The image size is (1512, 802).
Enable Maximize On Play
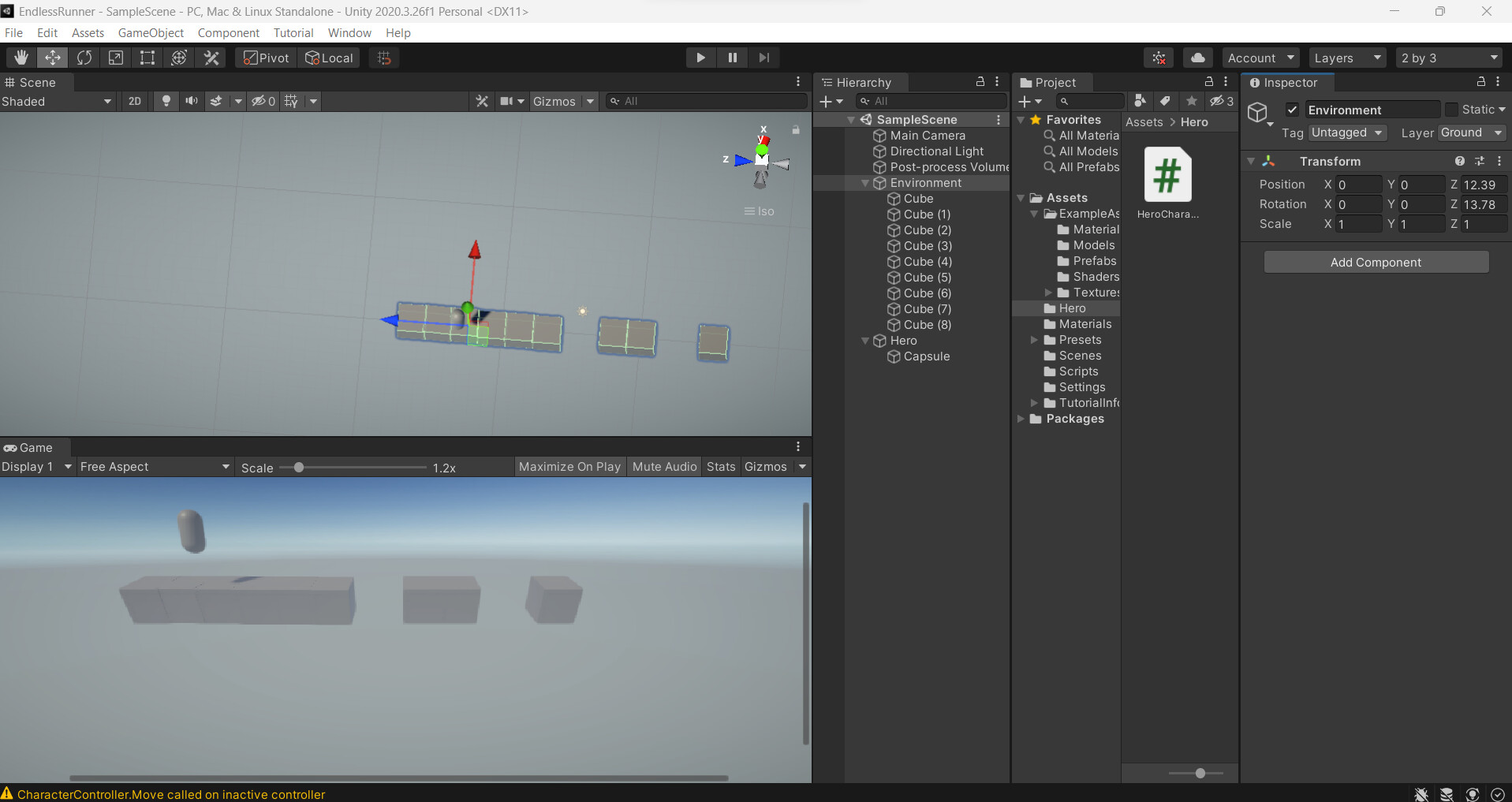(x=569, y=466)
